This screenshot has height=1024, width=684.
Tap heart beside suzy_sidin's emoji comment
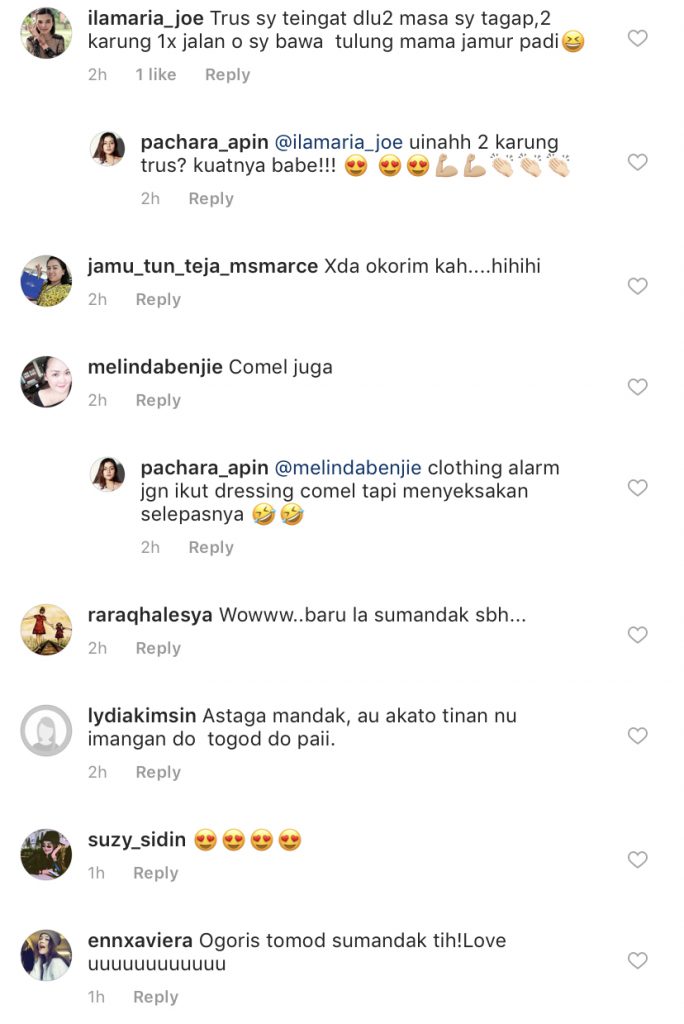637,859
